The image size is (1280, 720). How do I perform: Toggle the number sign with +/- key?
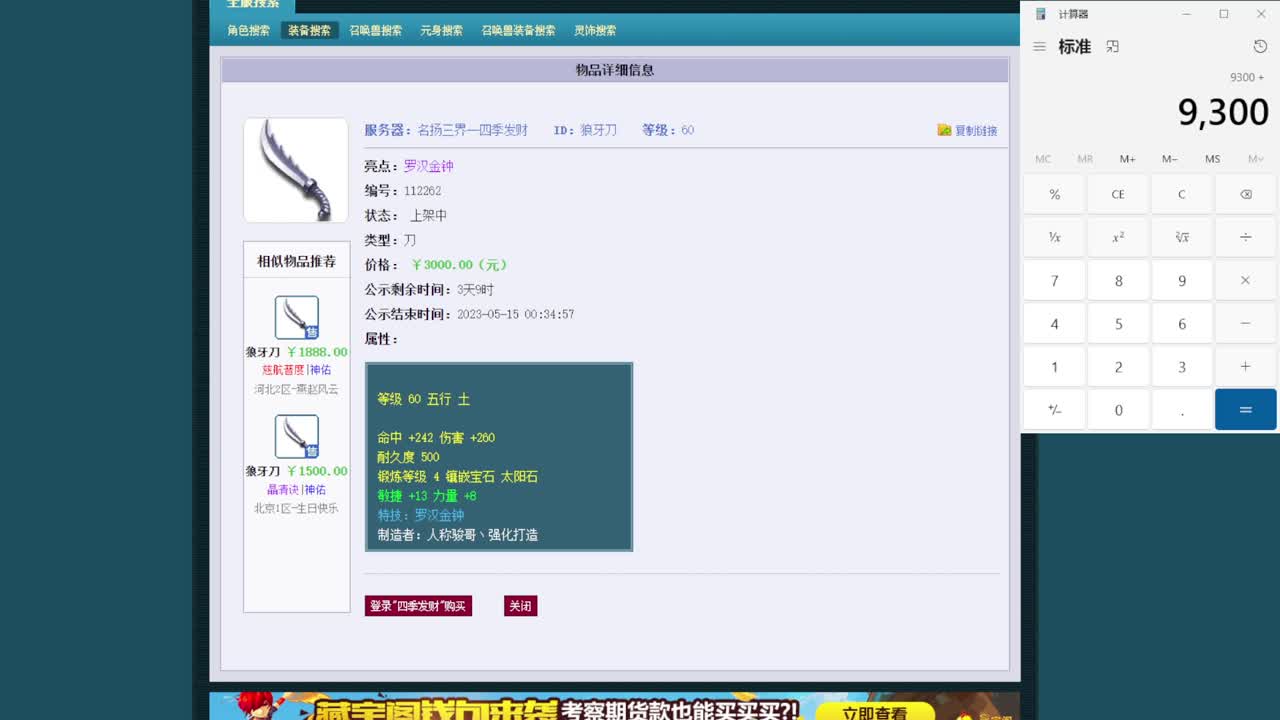pyautogui.click(x=1053, y=410)
